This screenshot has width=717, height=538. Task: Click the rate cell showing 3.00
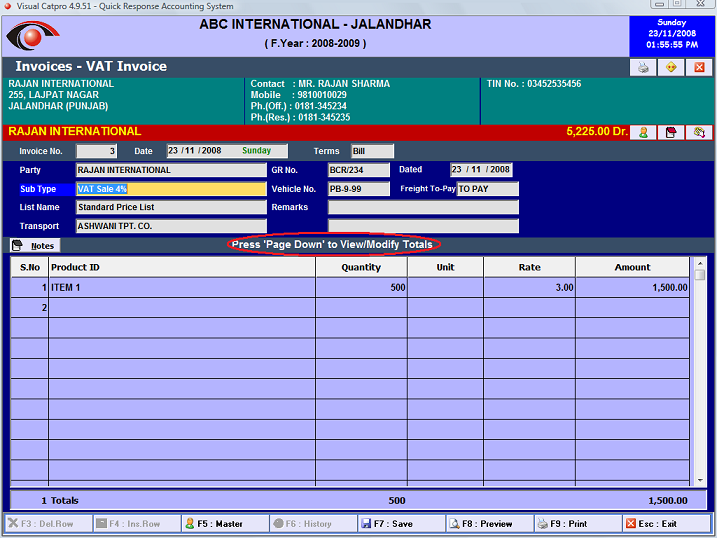pos(530,288)
